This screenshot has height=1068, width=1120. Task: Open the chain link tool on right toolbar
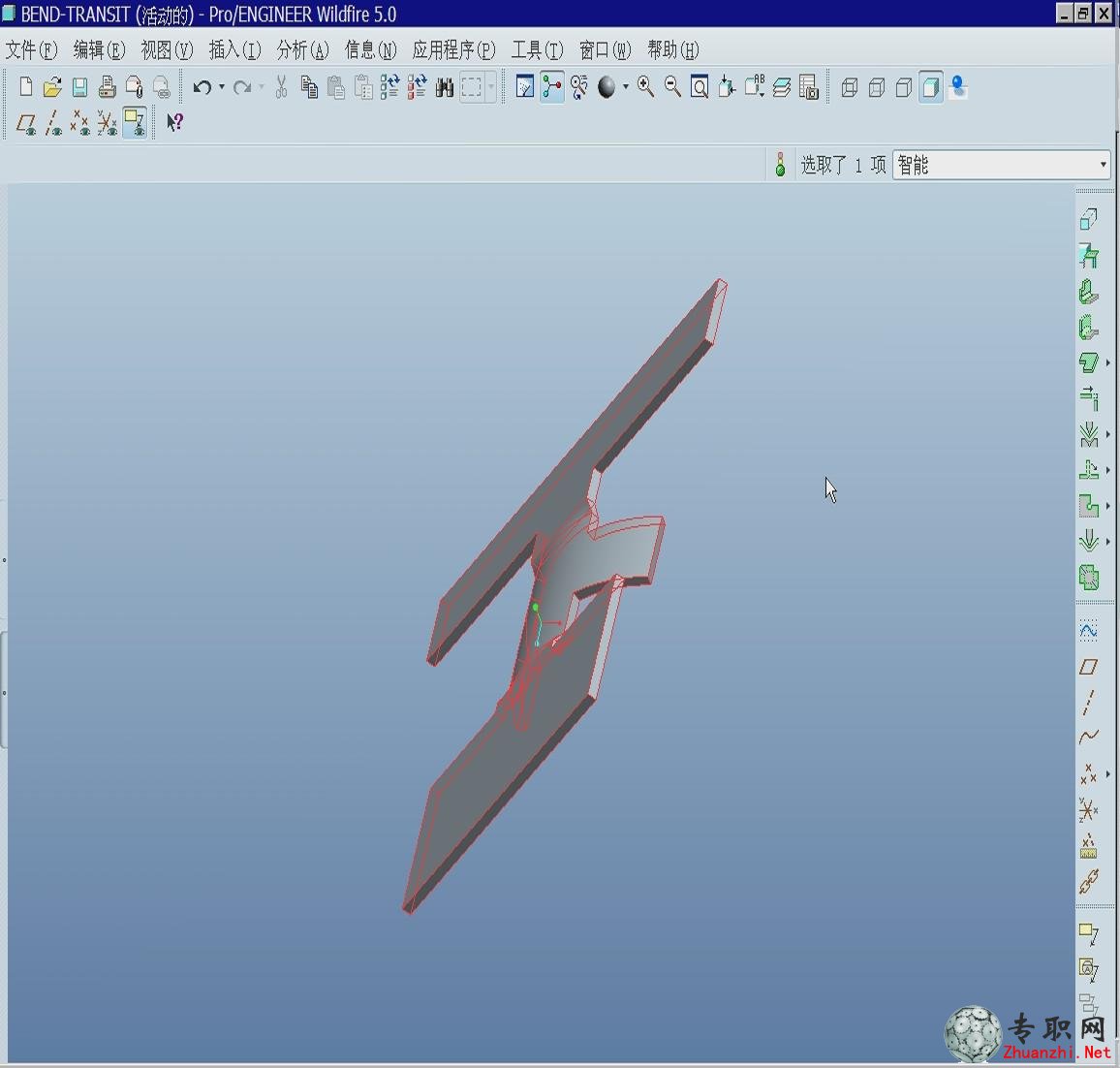click(x=1088, y=882)
